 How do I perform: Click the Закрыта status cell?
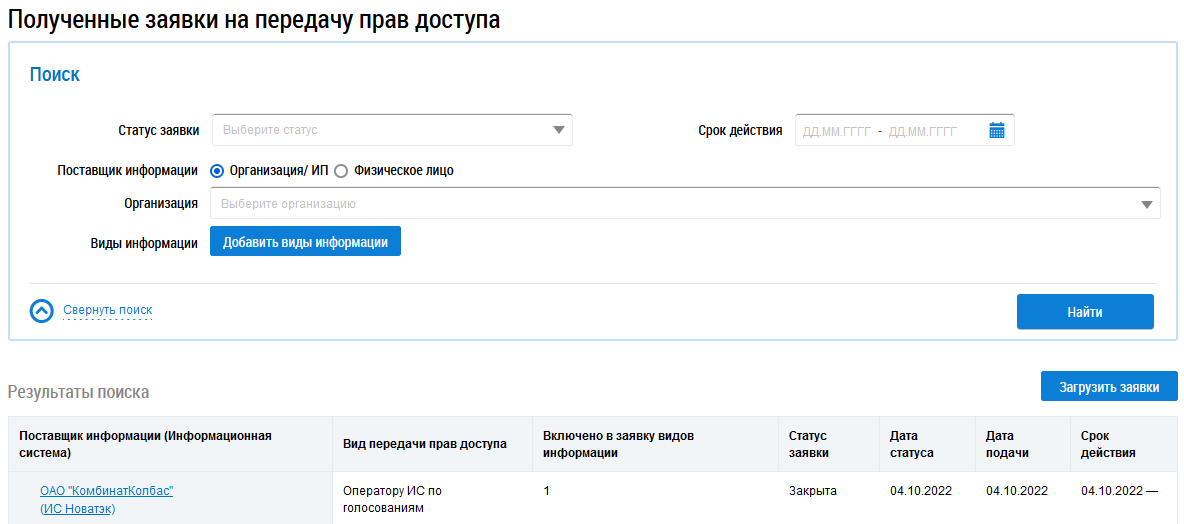point(812,491)
